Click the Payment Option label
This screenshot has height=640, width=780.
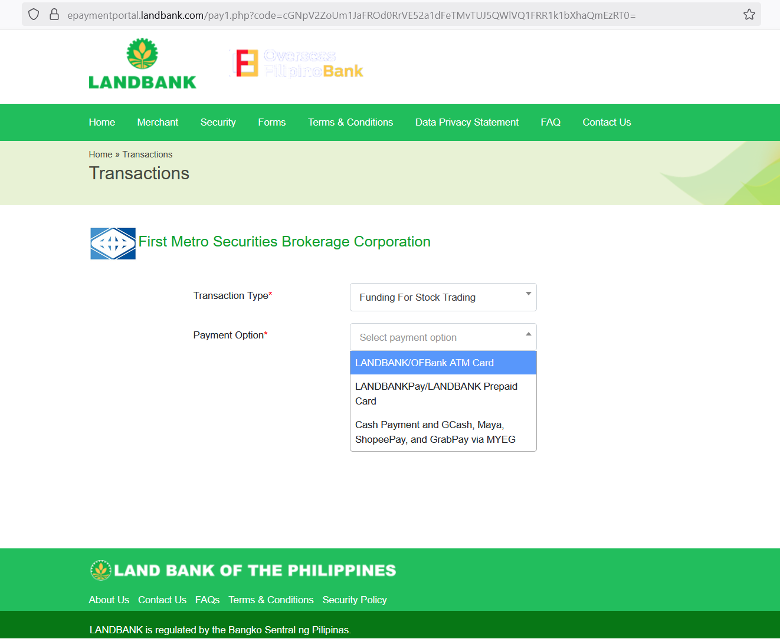click(230, 335)
